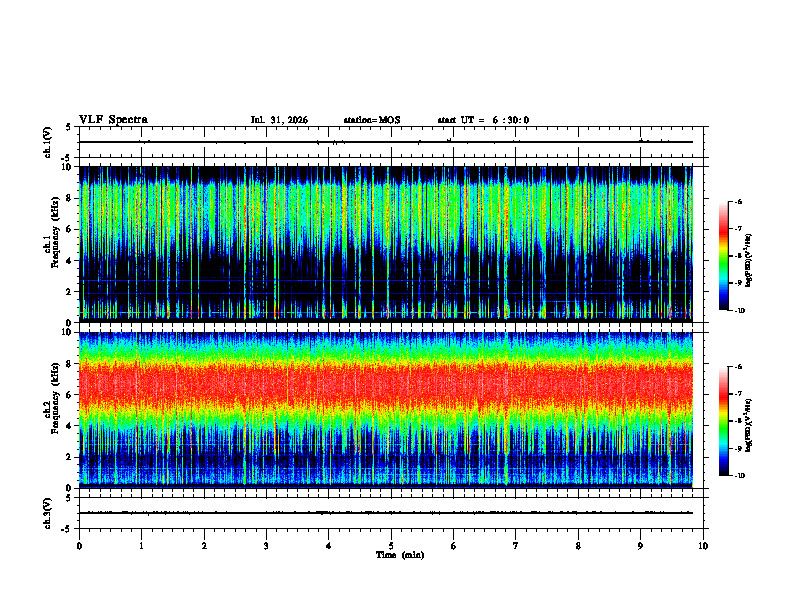Click time tick label "7" on x-axis

point(516,546)
